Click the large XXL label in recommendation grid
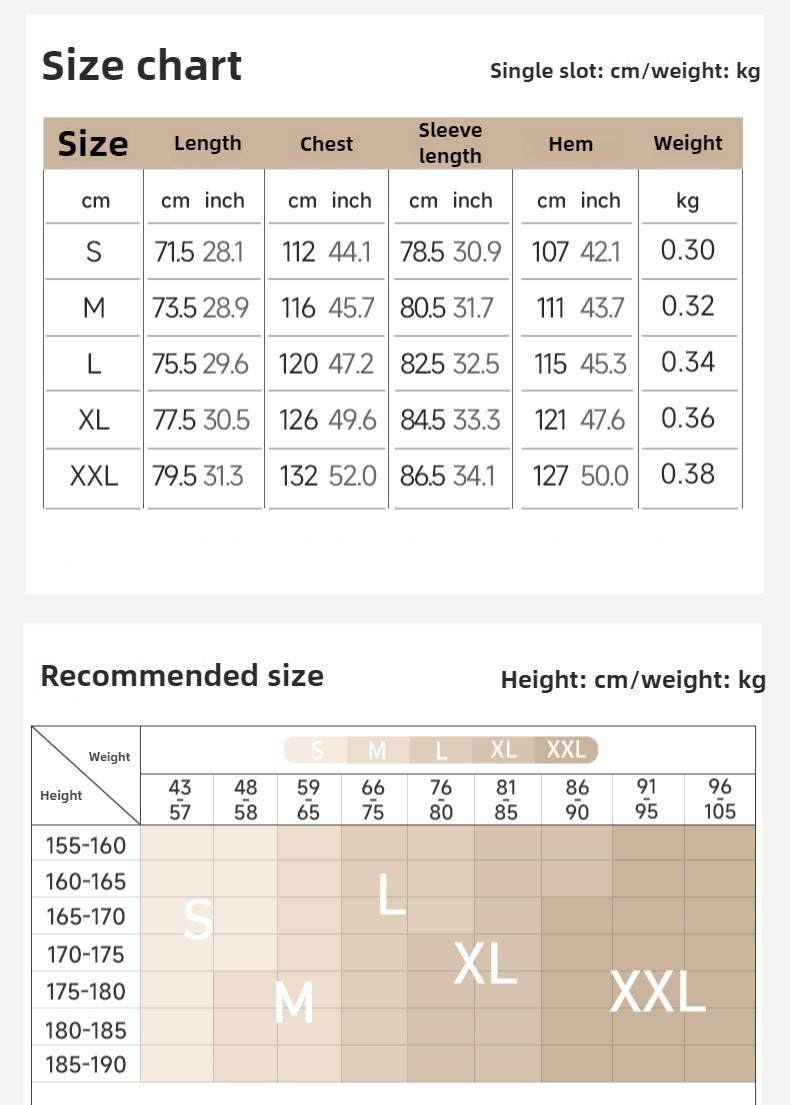The height and width of the screenshot is (1105, 790). pyautogui.click(x=658, y=993)
